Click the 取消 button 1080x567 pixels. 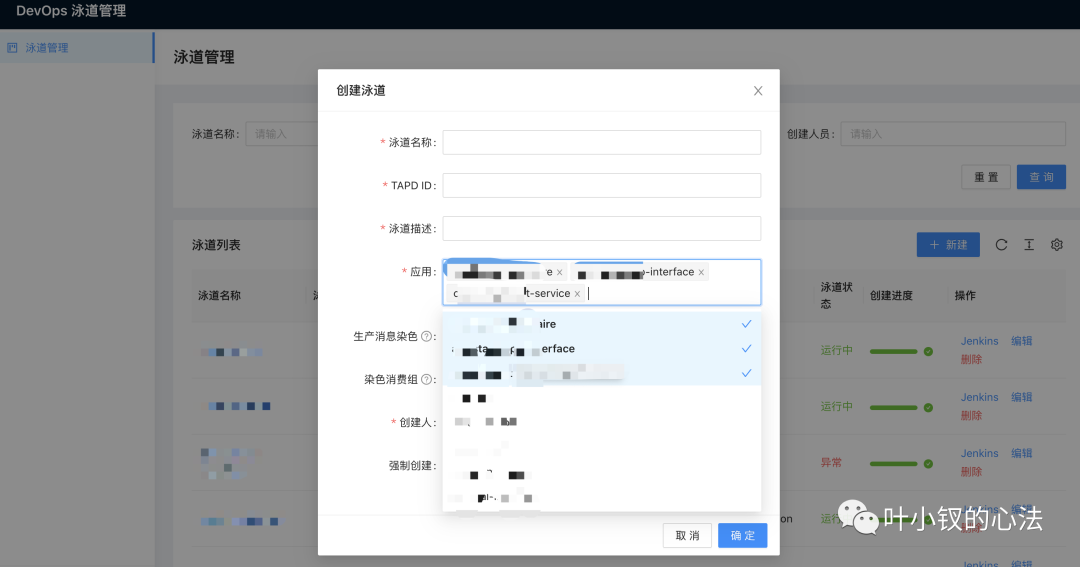click(x=687, y=535)
